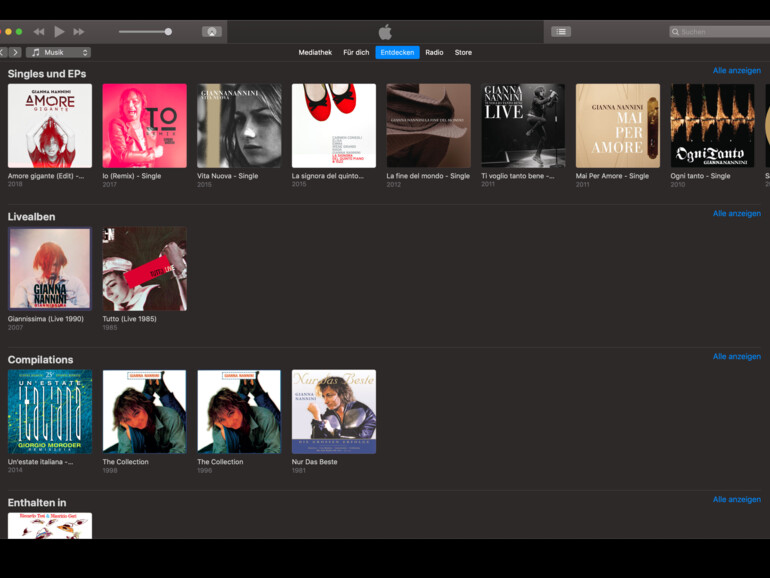Image resolution: width=770 pixels, height=578 pixels.
Task: Show all Livealben
Action: coord(737,214)
